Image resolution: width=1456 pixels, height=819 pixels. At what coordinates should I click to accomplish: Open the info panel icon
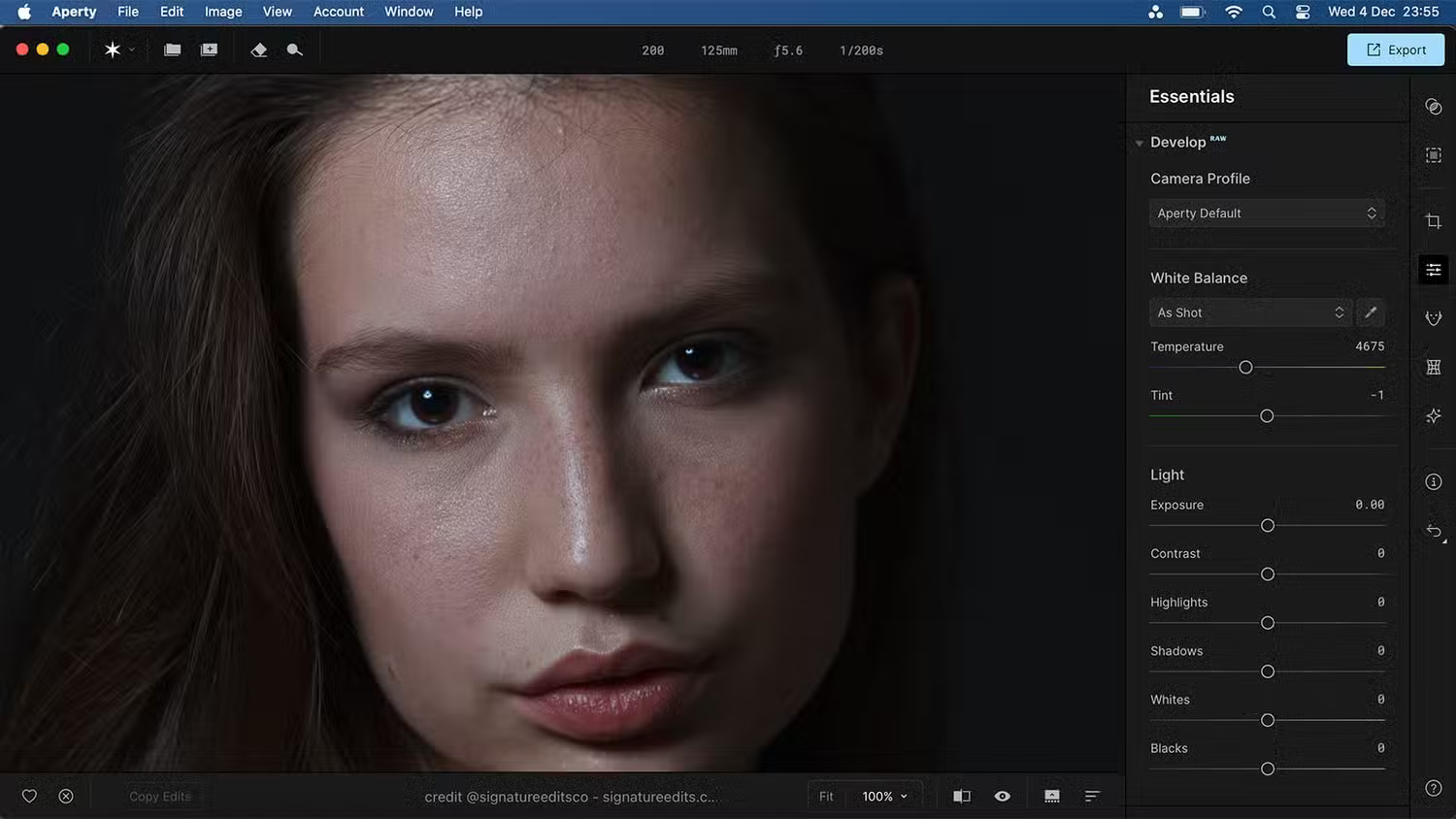[1433, 482]
